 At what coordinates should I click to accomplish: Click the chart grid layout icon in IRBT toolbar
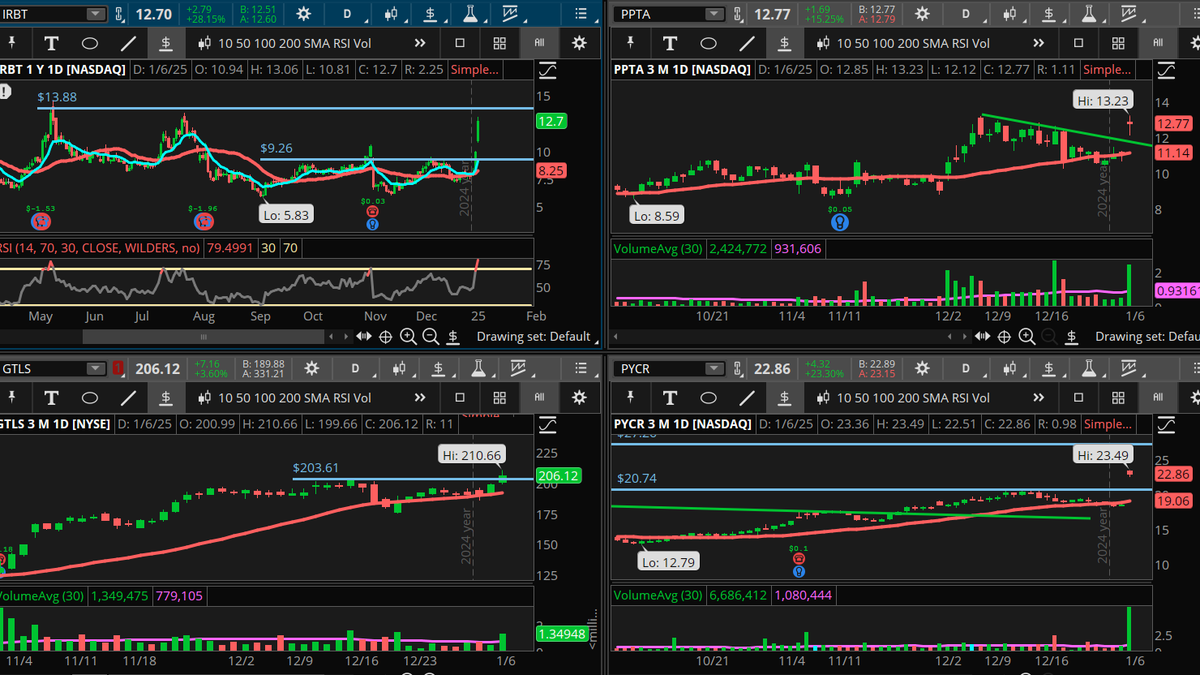pos(499,43)
